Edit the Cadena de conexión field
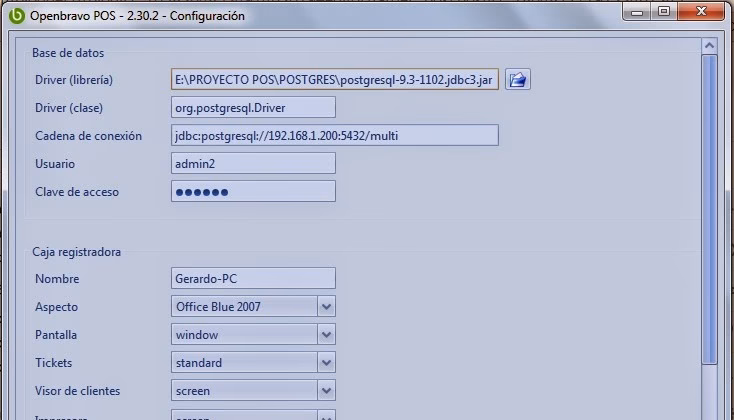This screenshot has width=734, height=420. 335,135
